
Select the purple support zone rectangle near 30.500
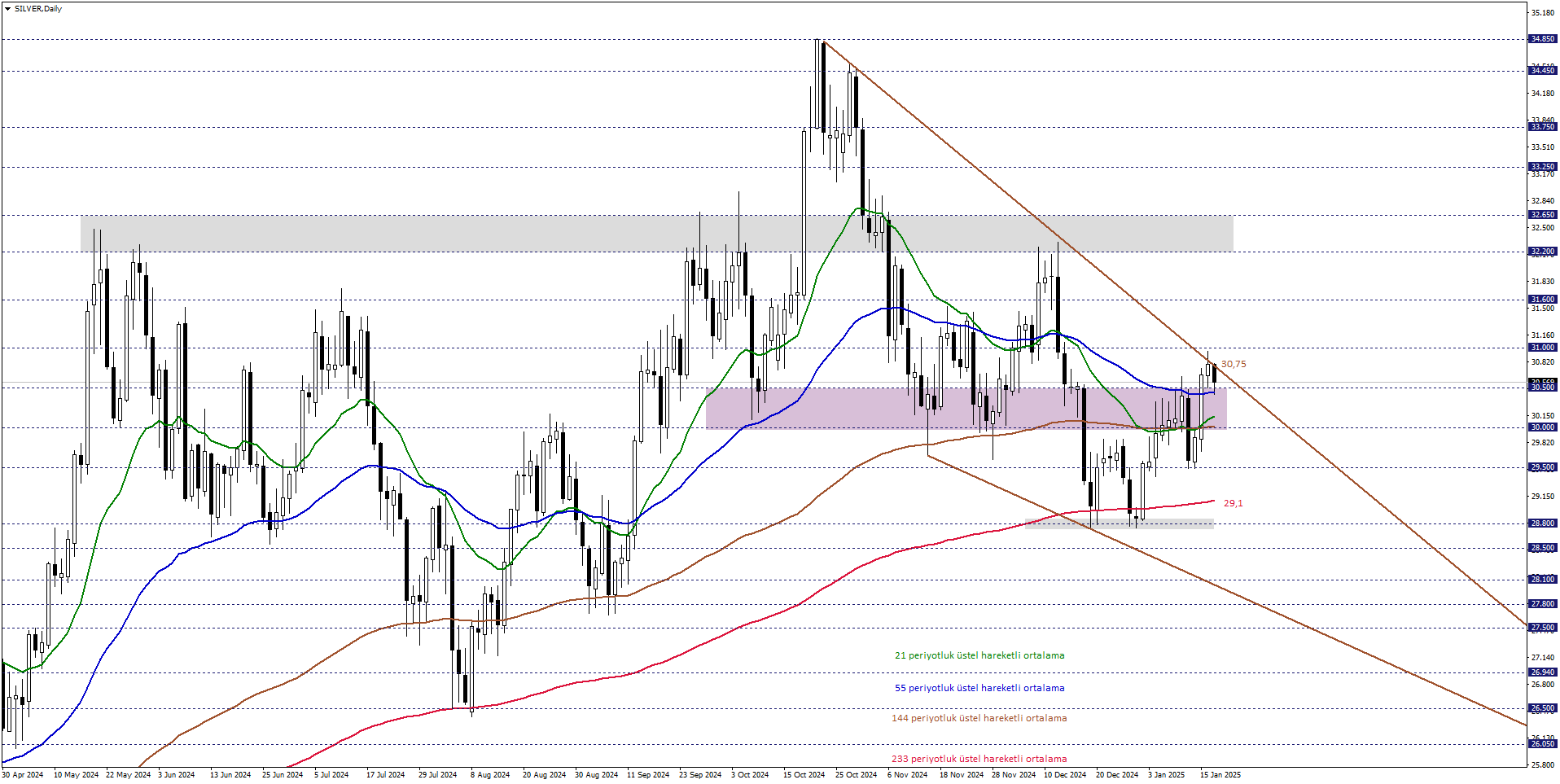tap(966, 408)
